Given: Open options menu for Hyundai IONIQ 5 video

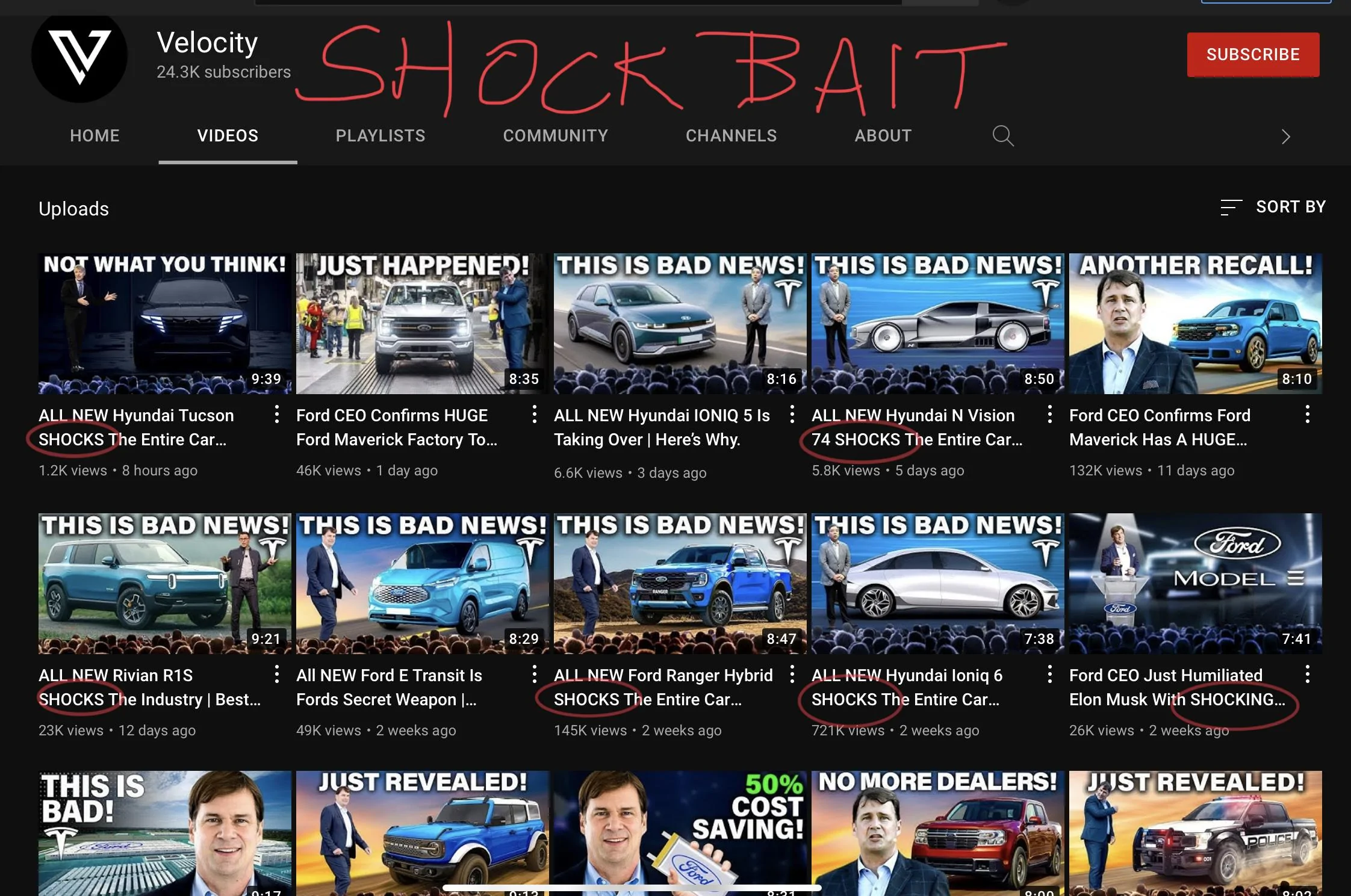Looking at the screenshot, I should click(792, 414).
